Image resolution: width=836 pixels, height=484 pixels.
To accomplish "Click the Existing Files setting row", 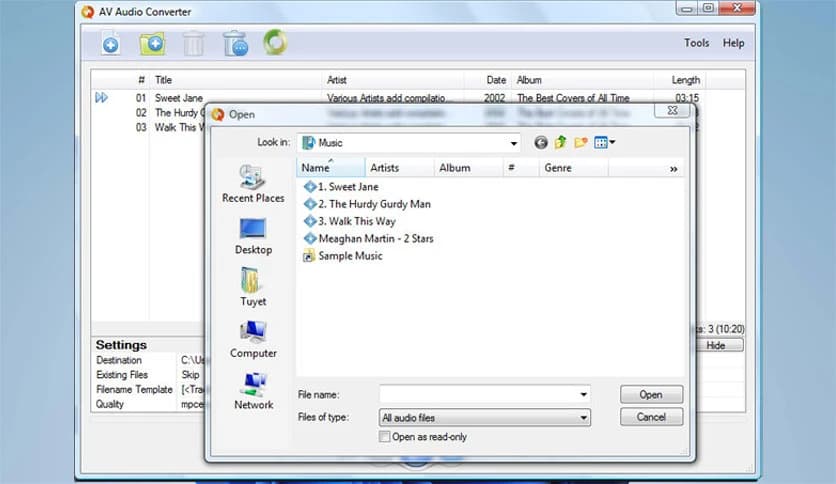I will point(150,375).
